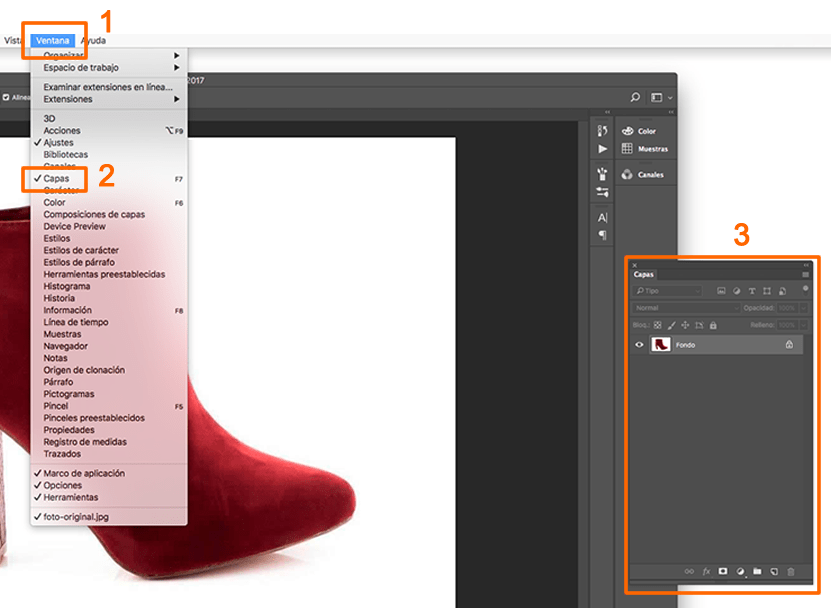Open the Character panel icon
Viewport: 831px width, 608px height.
(602, 217)
